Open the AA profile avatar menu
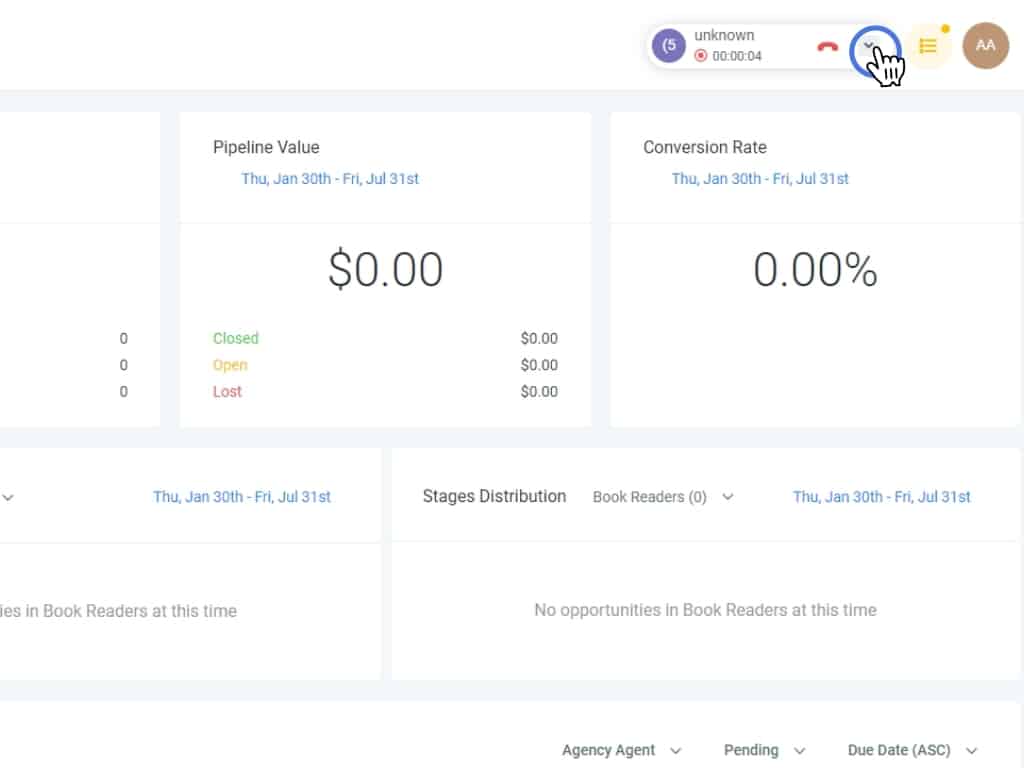Viewport: 1024px width, 768px height. (x=985, y=46)
